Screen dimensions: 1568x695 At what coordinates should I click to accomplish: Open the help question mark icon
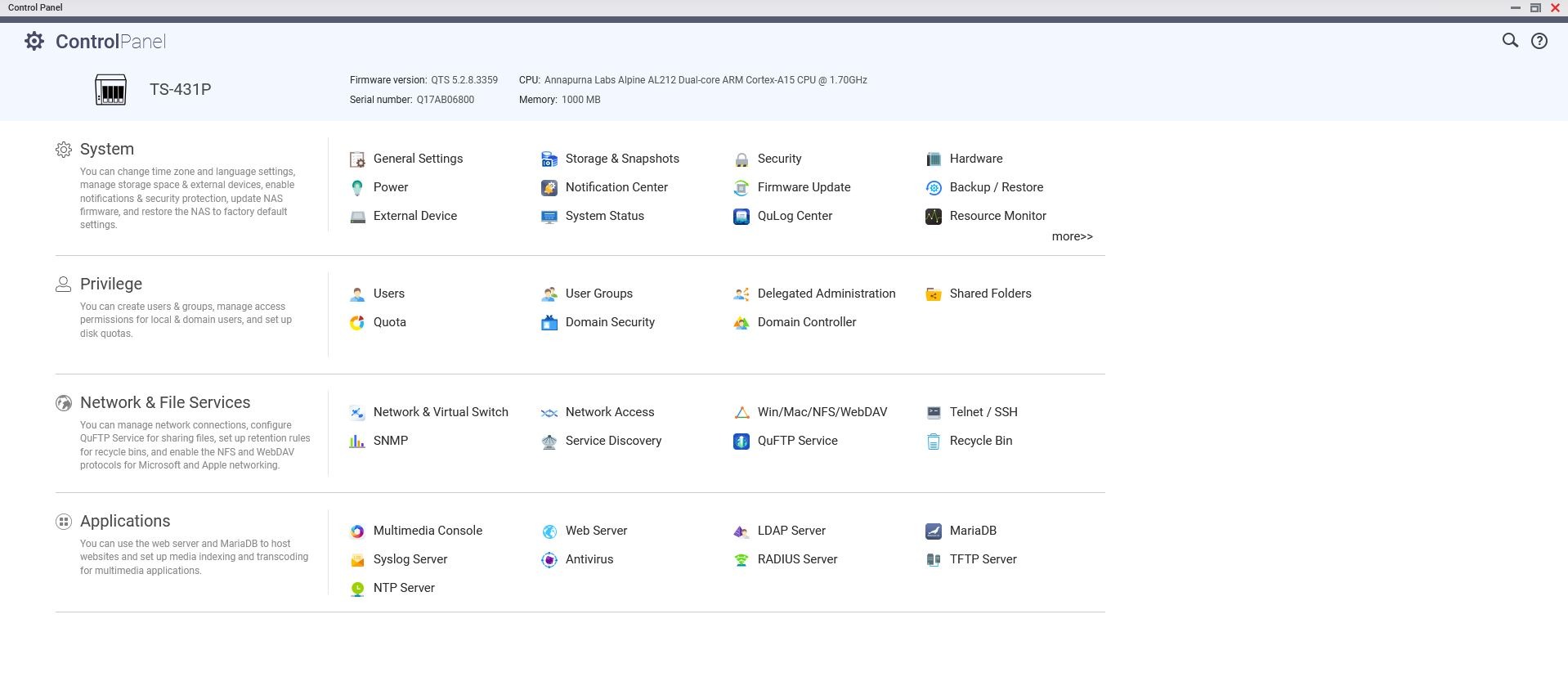(x=1539, y=41)
